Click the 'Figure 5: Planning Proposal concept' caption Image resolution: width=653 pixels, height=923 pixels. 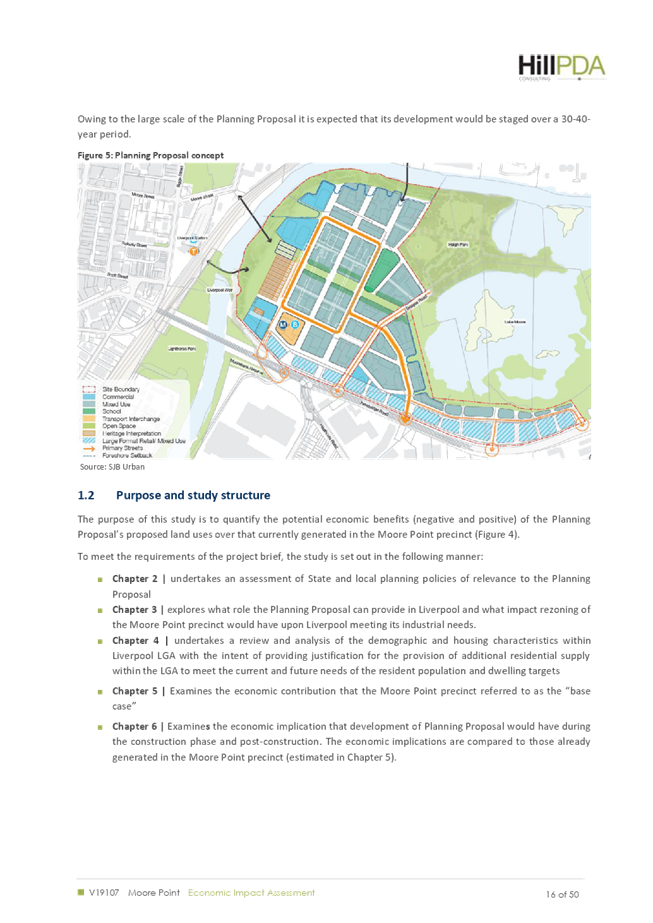(151, 155)
